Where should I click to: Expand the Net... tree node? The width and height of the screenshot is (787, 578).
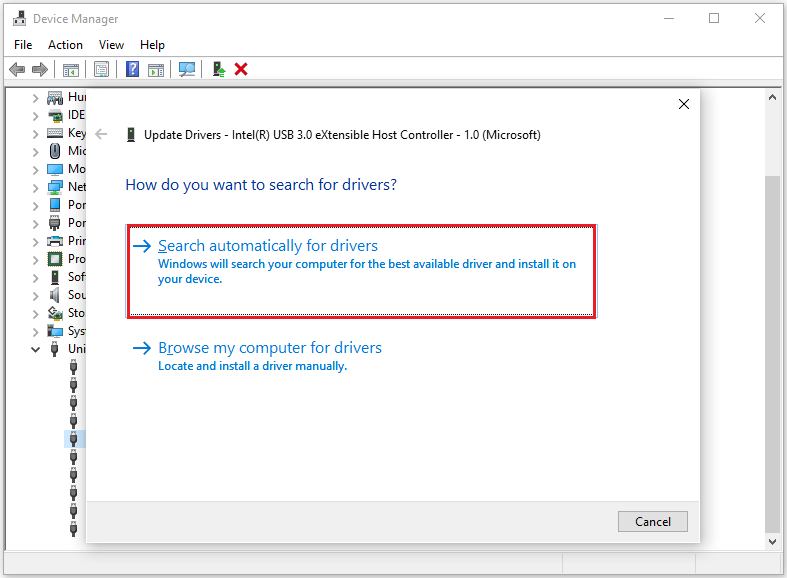tap(35, 188)
